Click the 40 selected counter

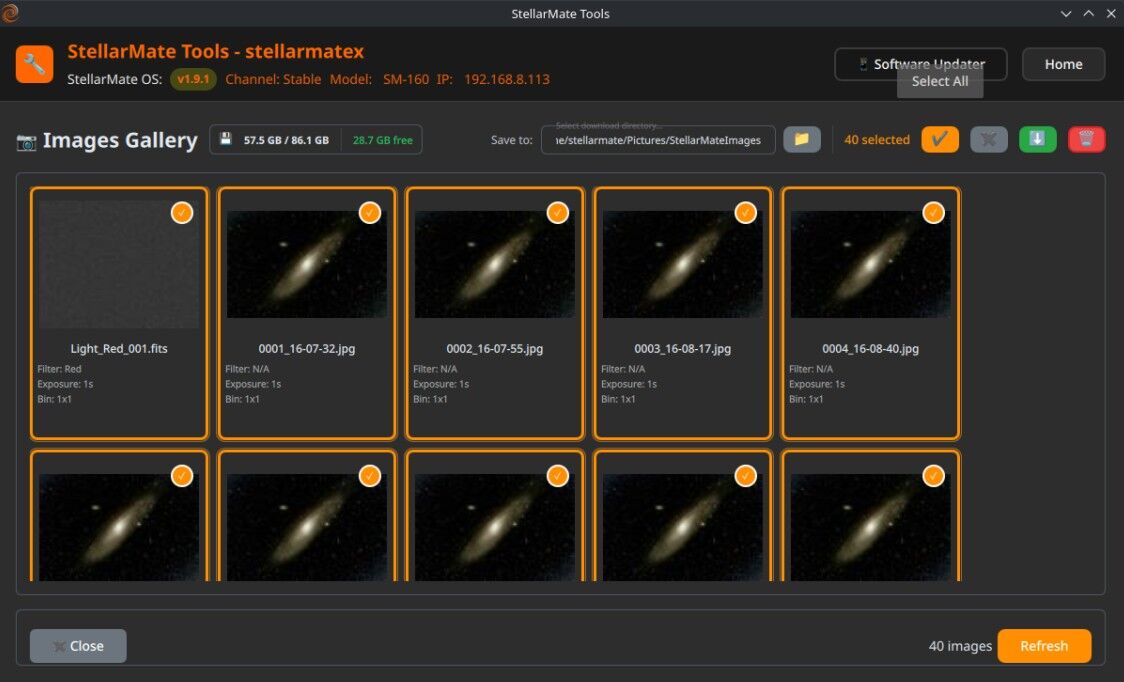pos(877,140)
